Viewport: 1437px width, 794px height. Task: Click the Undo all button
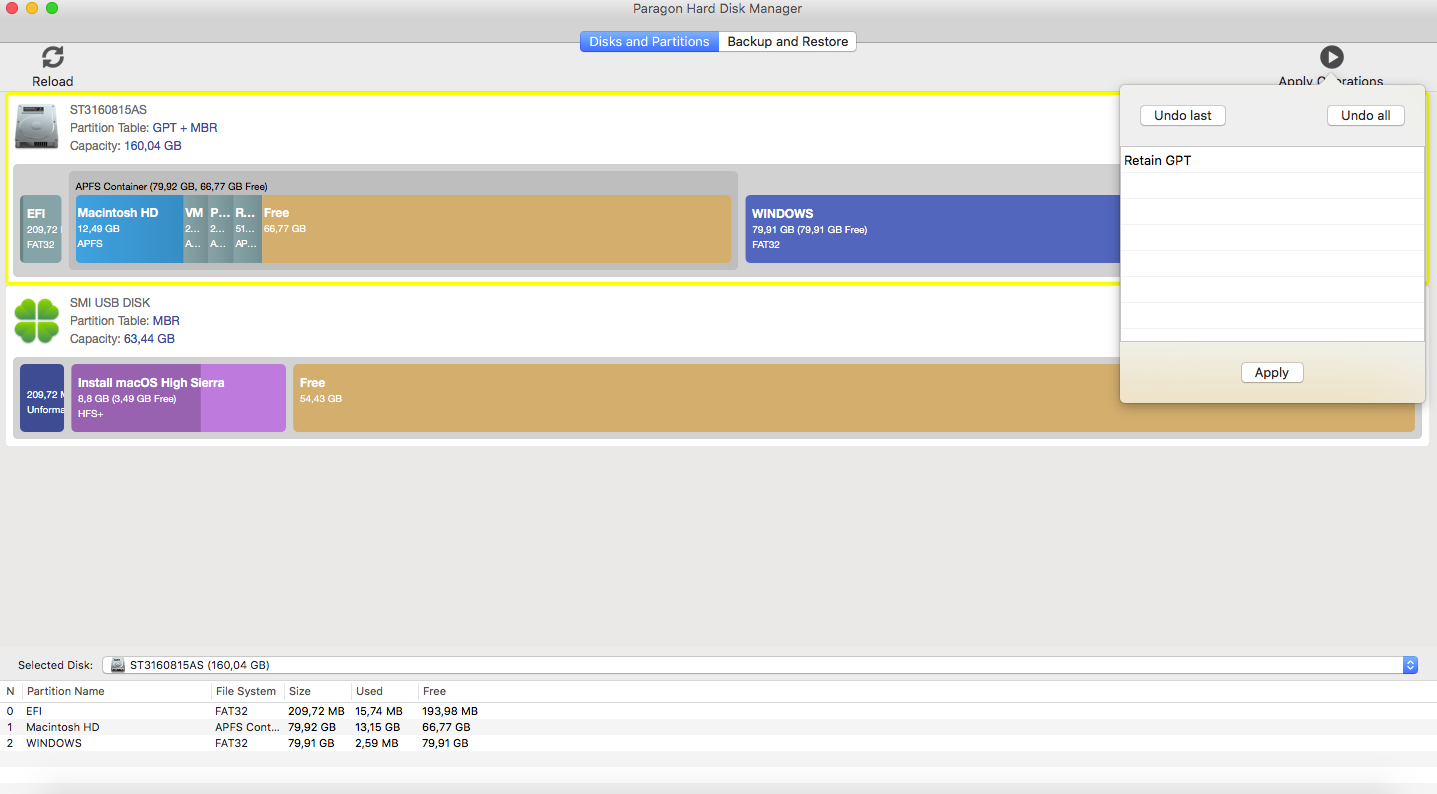click(1365, 116)
